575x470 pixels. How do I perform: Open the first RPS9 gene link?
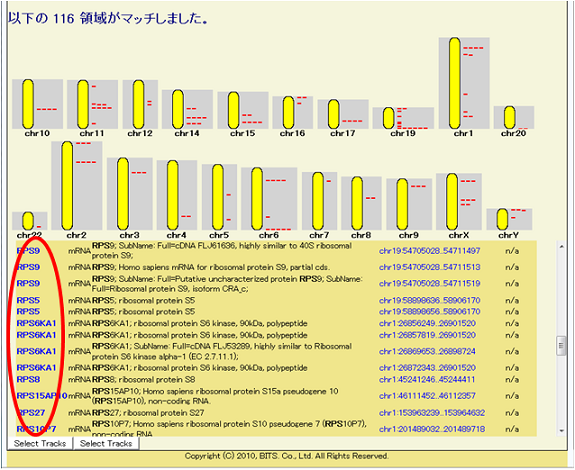tap(28, 251)
